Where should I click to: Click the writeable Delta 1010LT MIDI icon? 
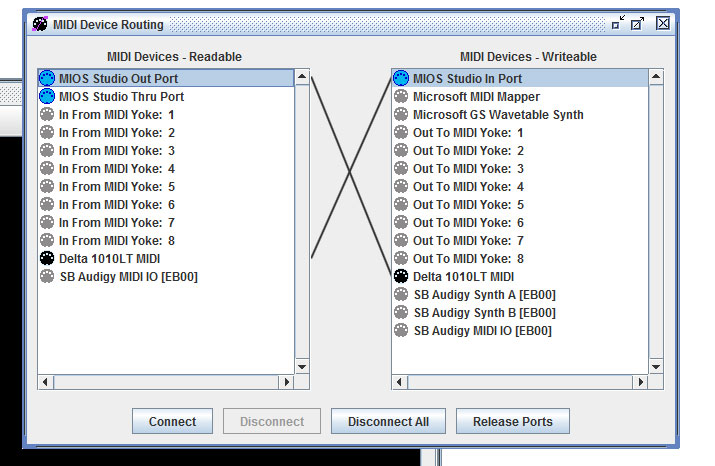tap(401, 276)
